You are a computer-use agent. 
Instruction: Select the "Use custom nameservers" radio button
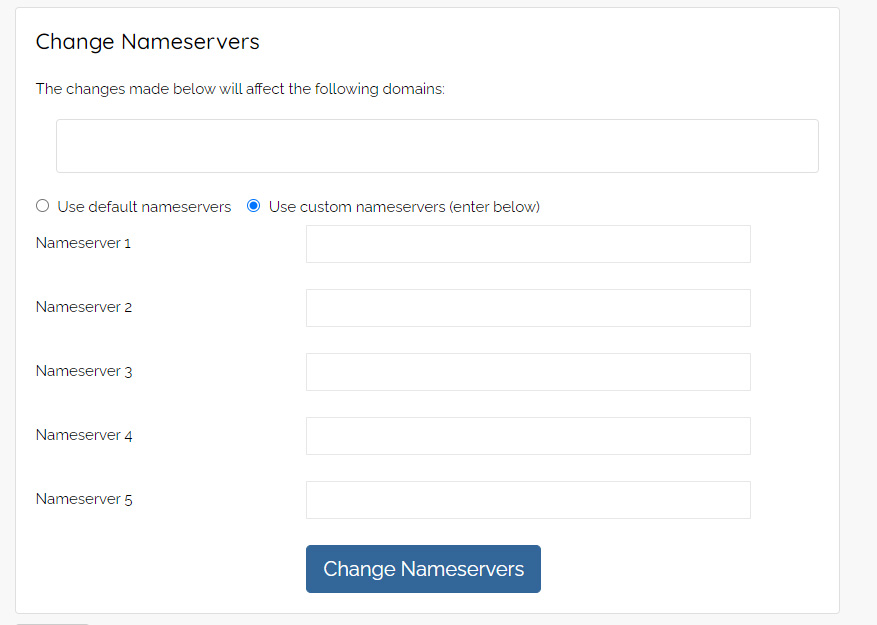tap(253, 206)
